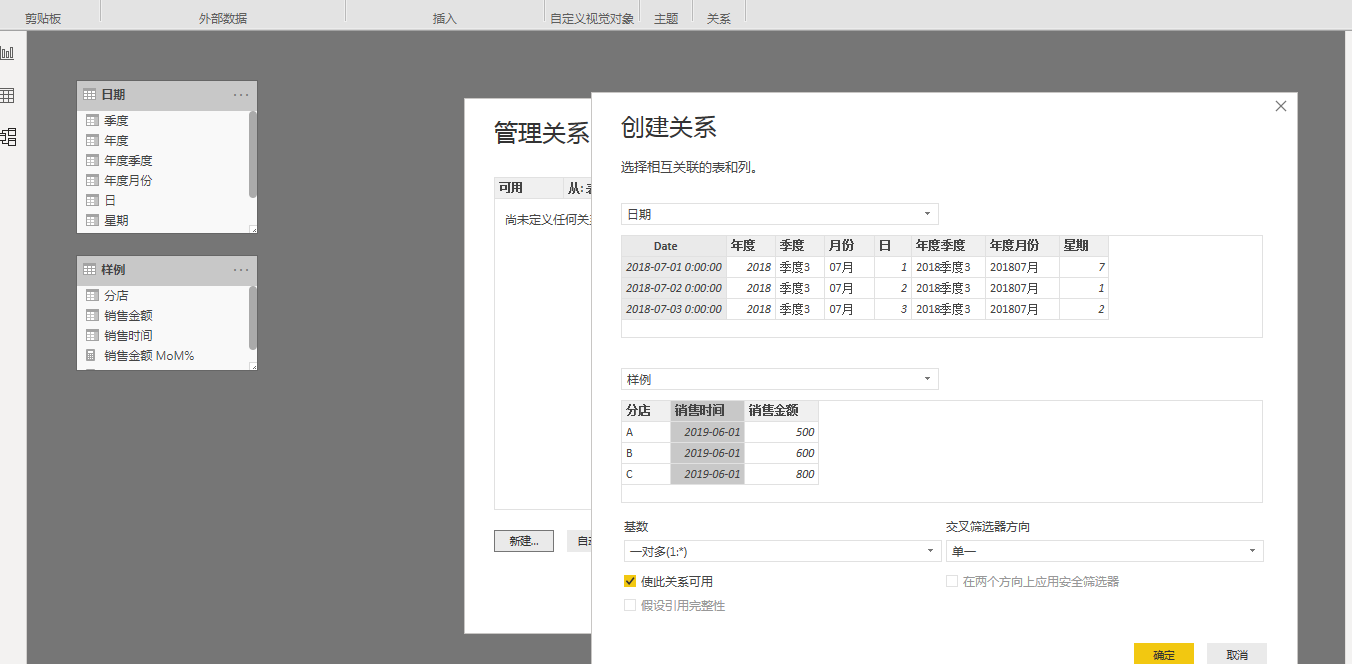Click the scrollbar of the 样例 table card
This screenshot has height=664, width=1352.
[252, 317]
